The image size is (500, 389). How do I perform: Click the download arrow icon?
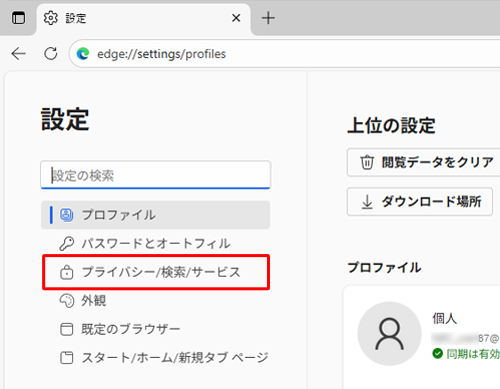[x=367, y=202]
